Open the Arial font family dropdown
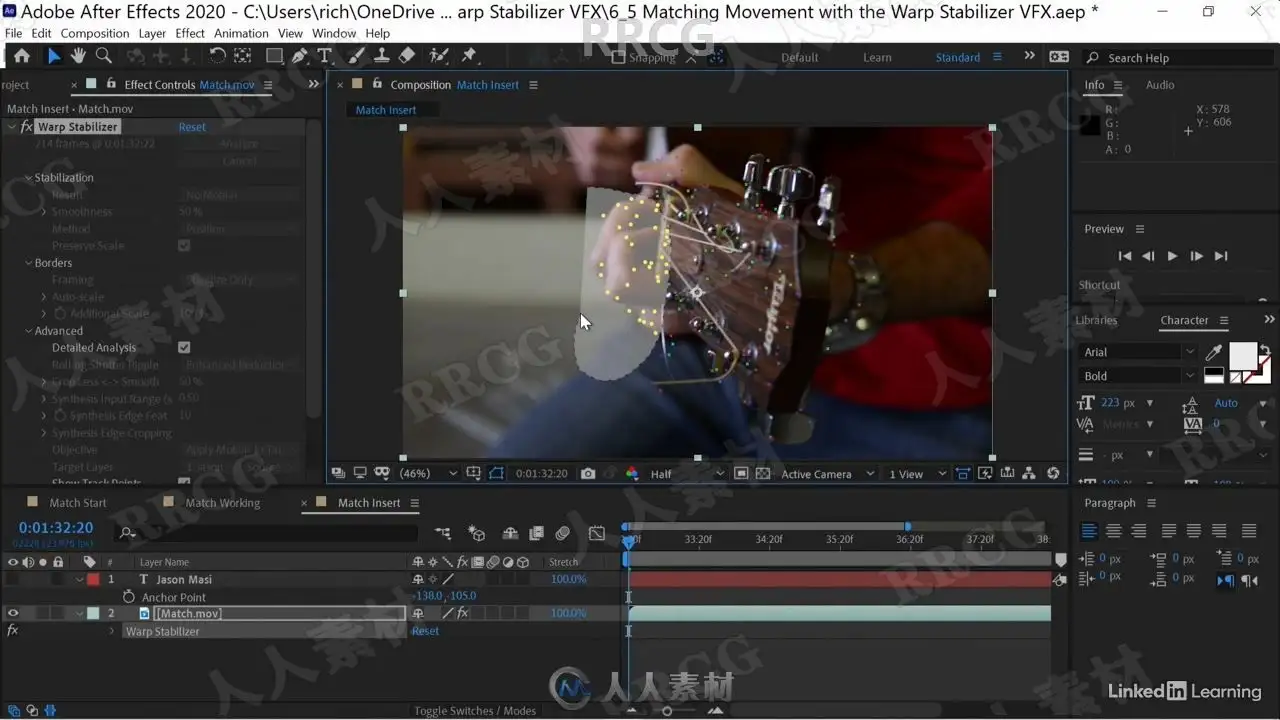 (x=1138, y=352)
